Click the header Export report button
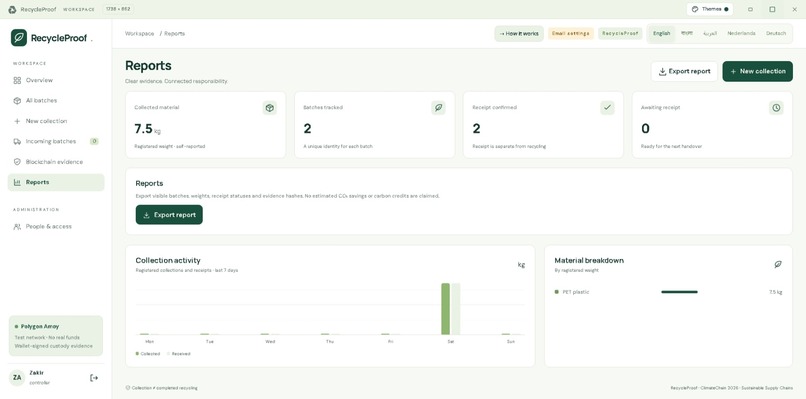 pyautogui.click(x=684, y=71)
